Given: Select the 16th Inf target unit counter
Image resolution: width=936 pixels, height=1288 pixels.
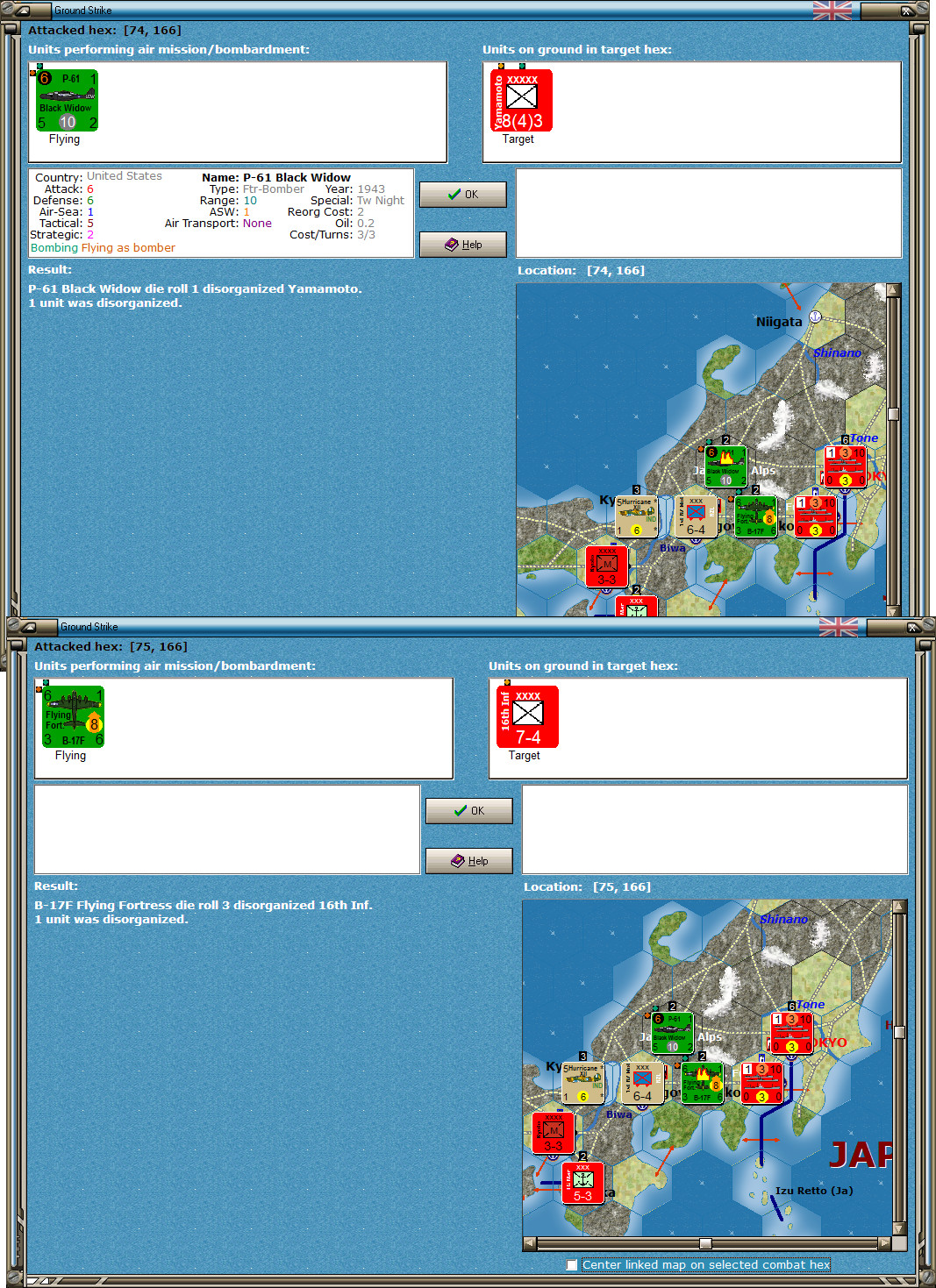Looking at the screenshot, I should [x=527, y=717].
